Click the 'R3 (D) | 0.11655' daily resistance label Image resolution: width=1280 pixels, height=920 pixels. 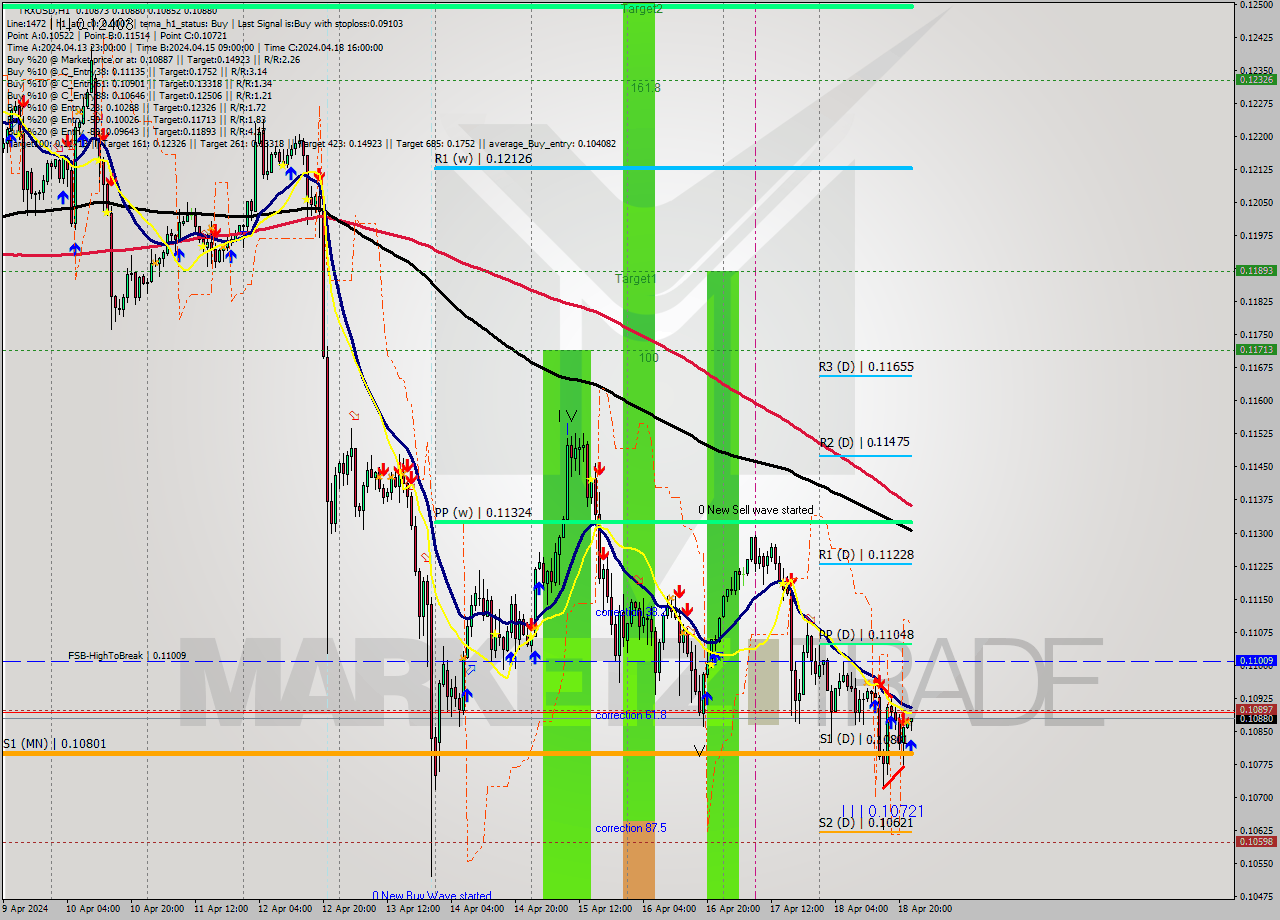(x=866, y=367)
